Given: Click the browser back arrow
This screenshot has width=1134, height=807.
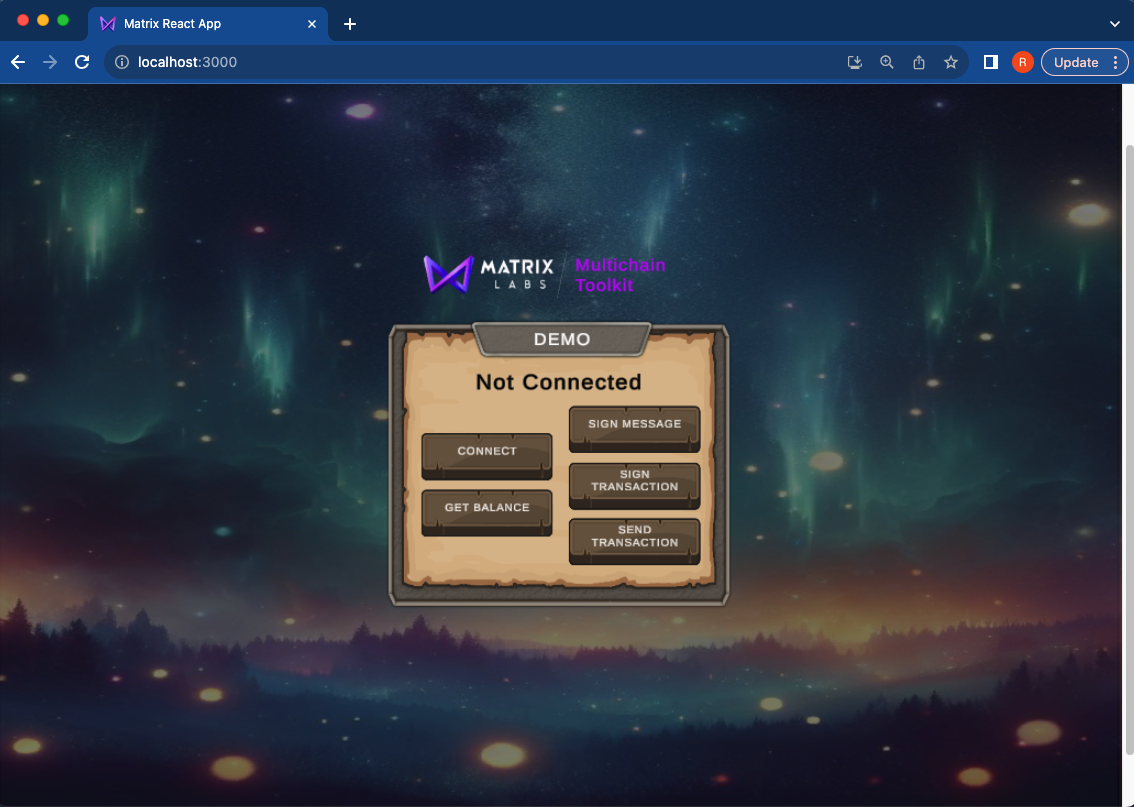Looking at the screenshot, I should pyautogui.click(x=18, y=62).
